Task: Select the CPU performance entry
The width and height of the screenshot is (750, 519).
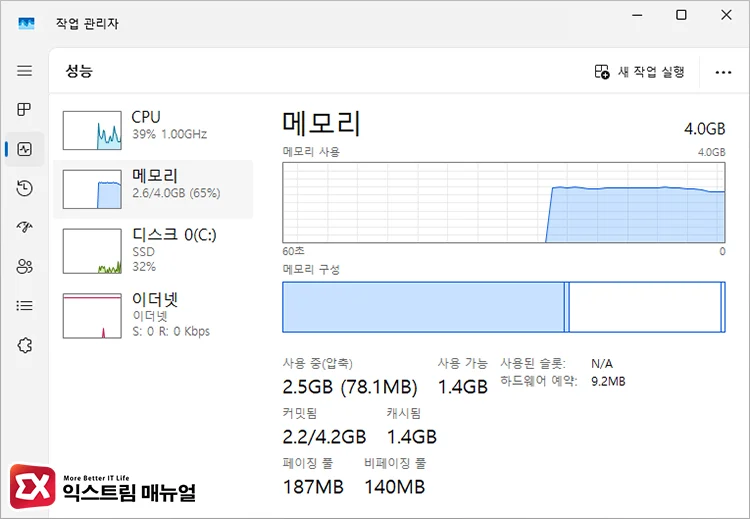Action: click(153, 130)
